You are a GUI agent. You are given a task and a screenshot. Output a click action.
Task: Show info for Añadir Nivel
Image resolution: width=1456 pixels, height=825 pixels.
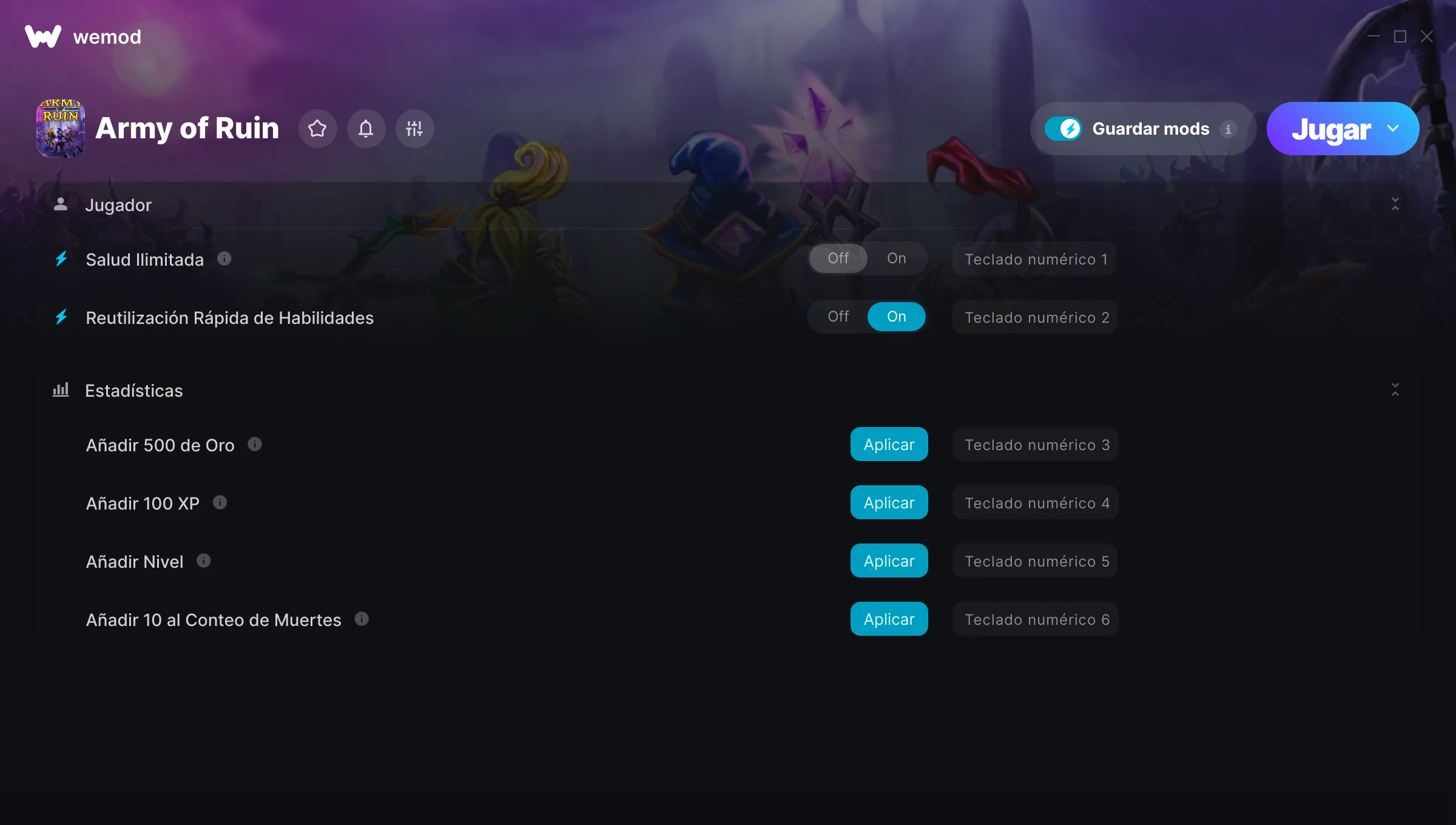click(204, 561)
